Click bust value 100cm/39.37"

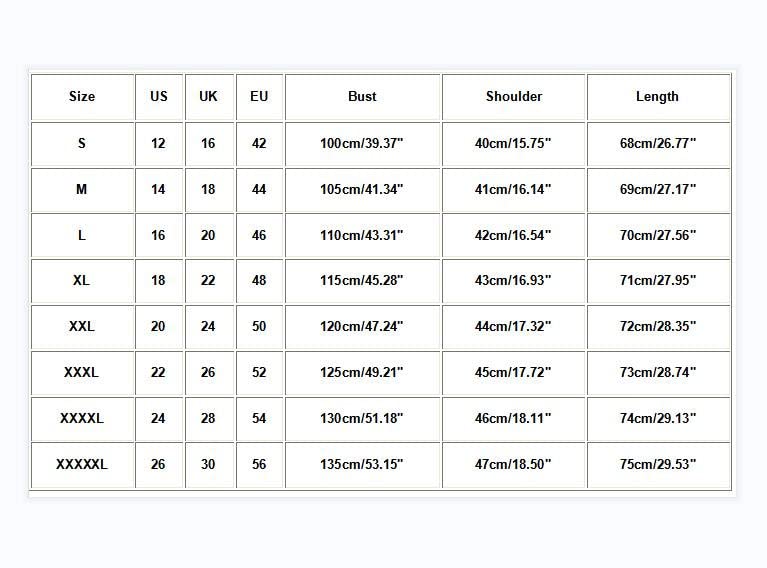[362, 144]
